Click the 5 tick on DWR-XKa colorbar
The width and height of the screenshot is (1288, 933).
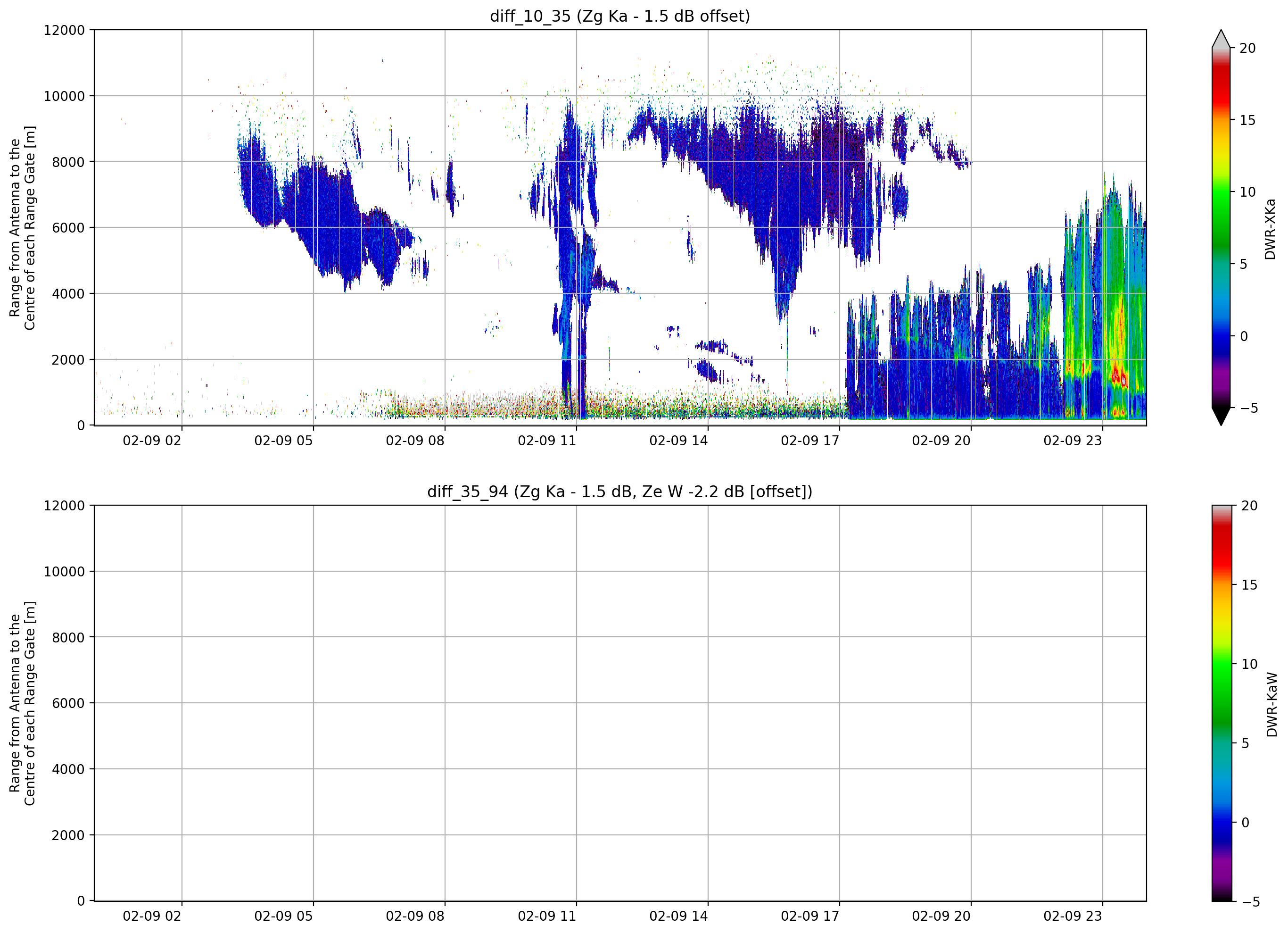[1243, 264]
